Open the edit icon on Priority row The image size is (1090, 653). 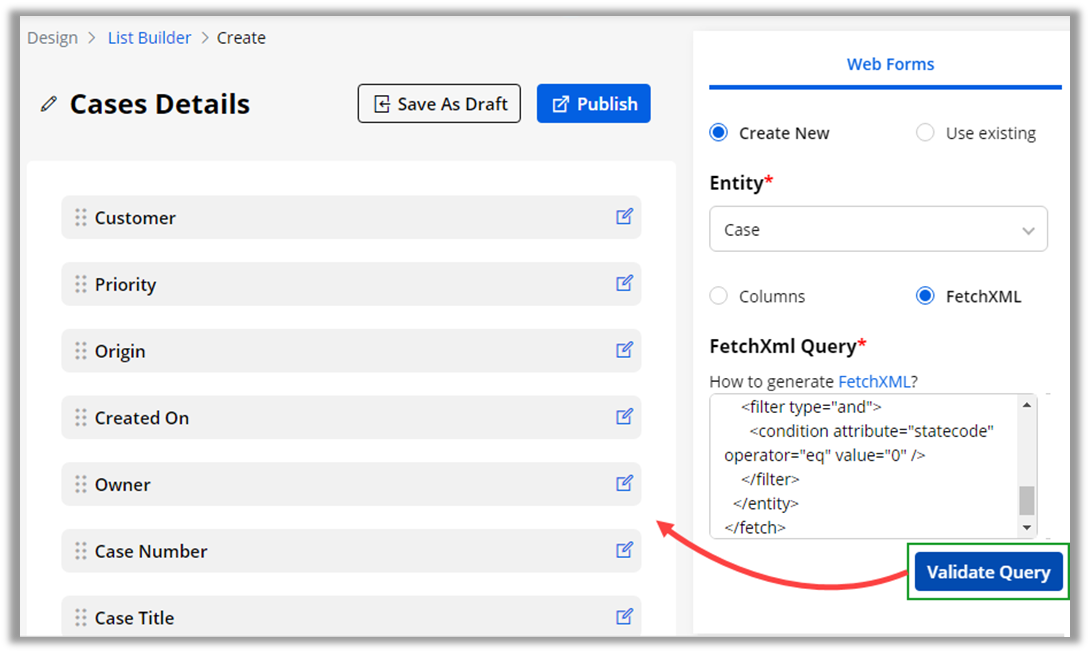click(x=624, y=283)
